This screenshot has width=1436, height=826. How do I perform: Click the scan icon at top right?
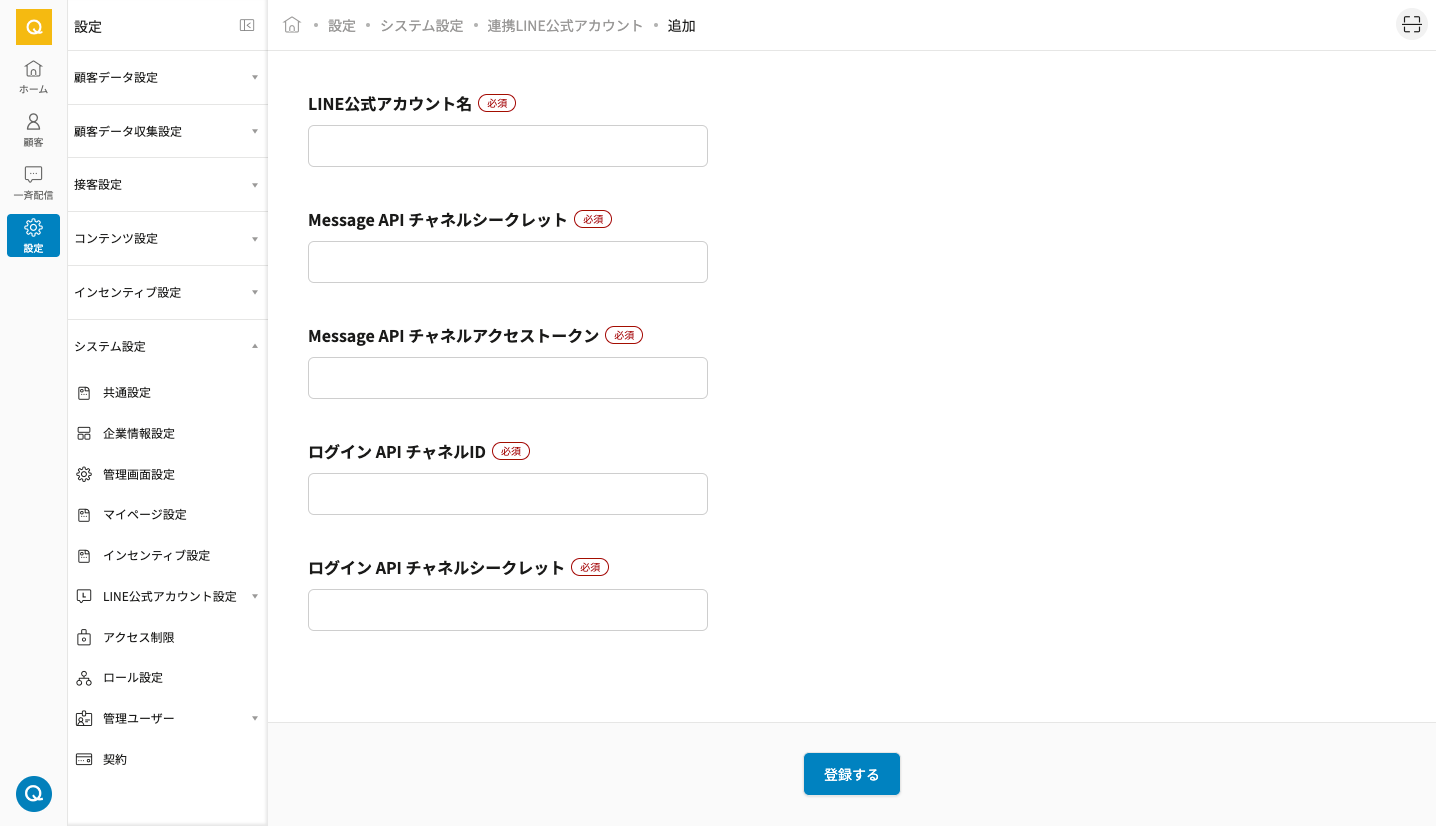(1411, 25)
